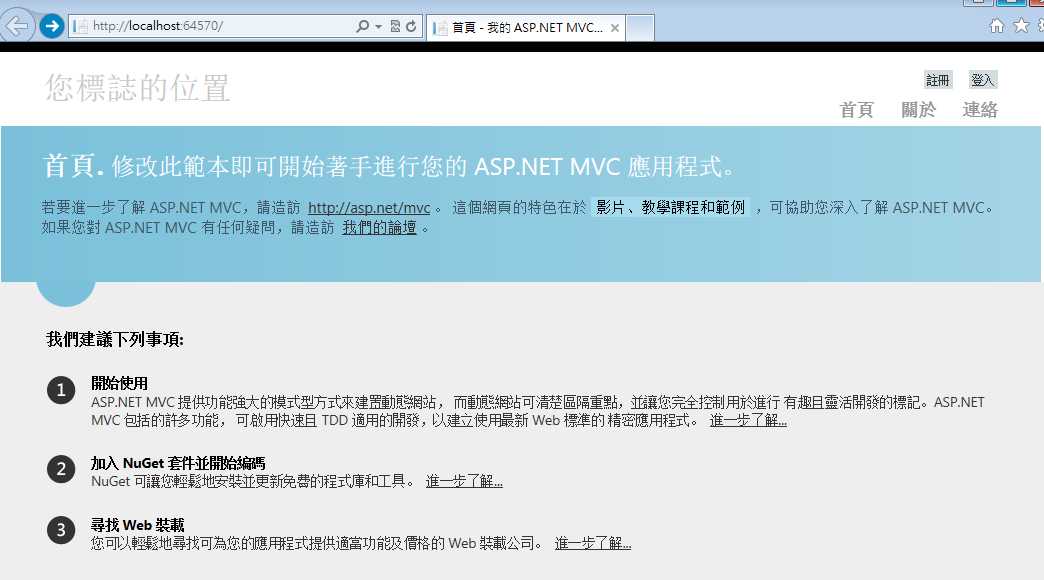This screenshot has width=1044, height=580.
Task: Click 影片、教學課程和範例 highlighted text
Action: click(x=670, y=207)
